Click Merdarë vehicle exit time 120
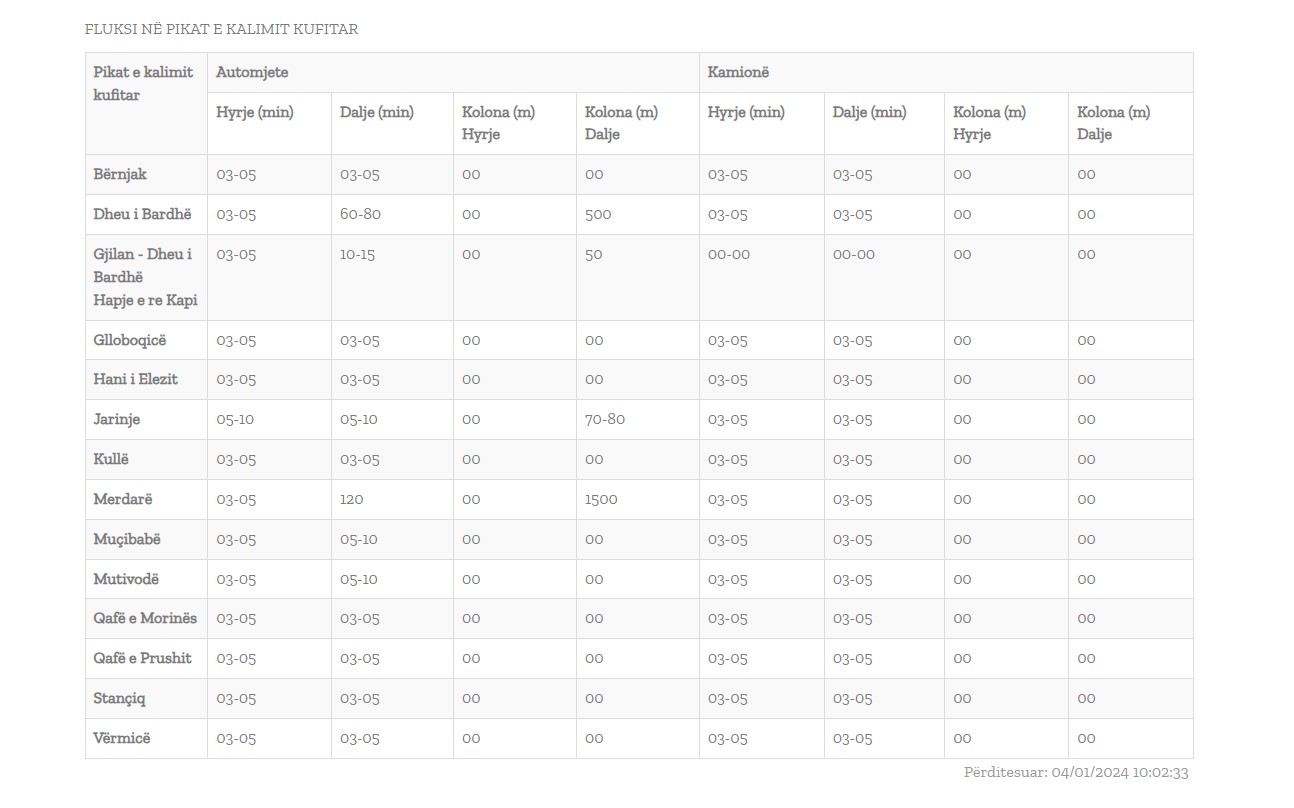The height and width of the screenshot is (808, 1294). coord(352,499)
